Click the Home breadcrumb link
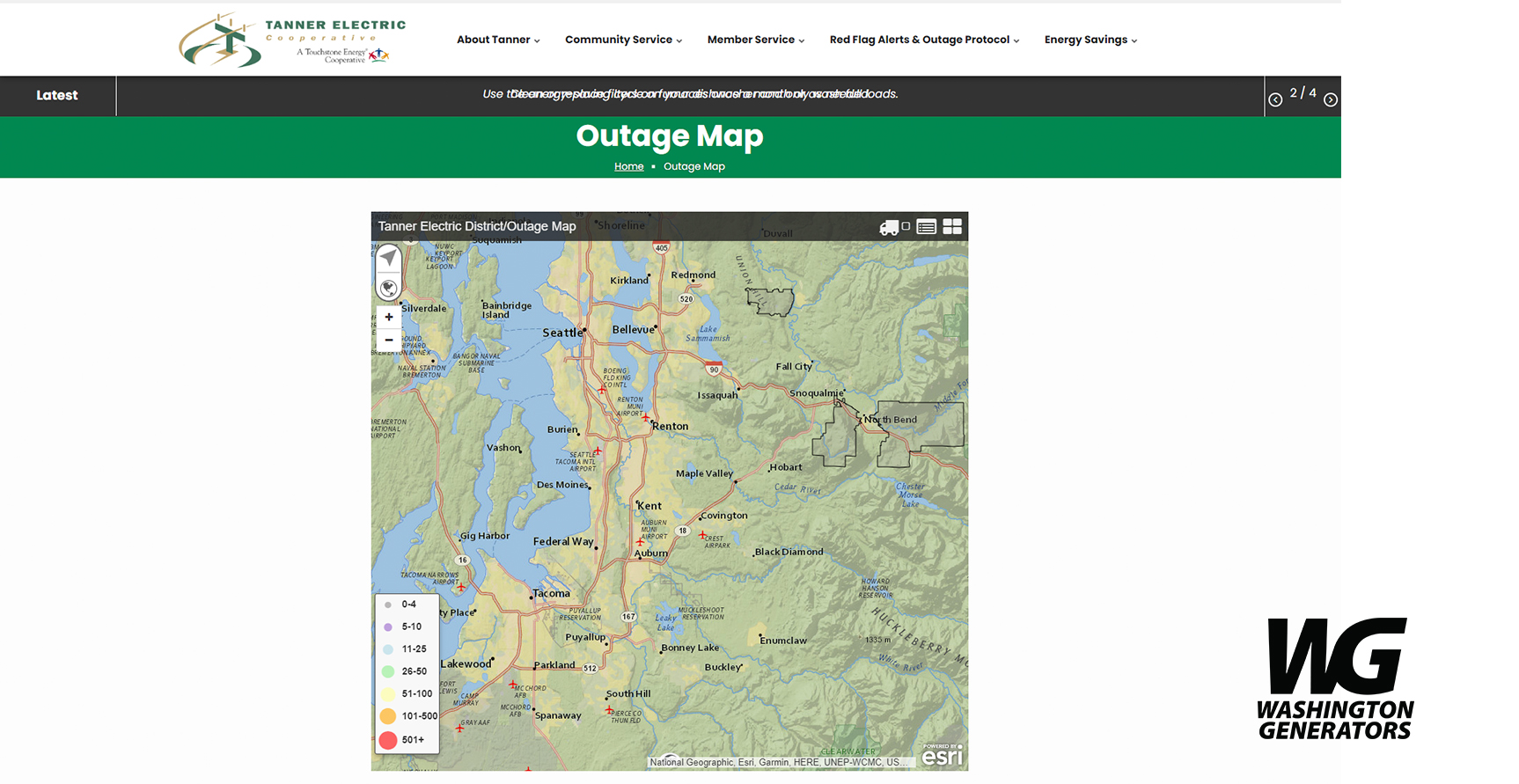Image resolution: width=1519 pixels, height=784 pixels. [x=628, y=166]
